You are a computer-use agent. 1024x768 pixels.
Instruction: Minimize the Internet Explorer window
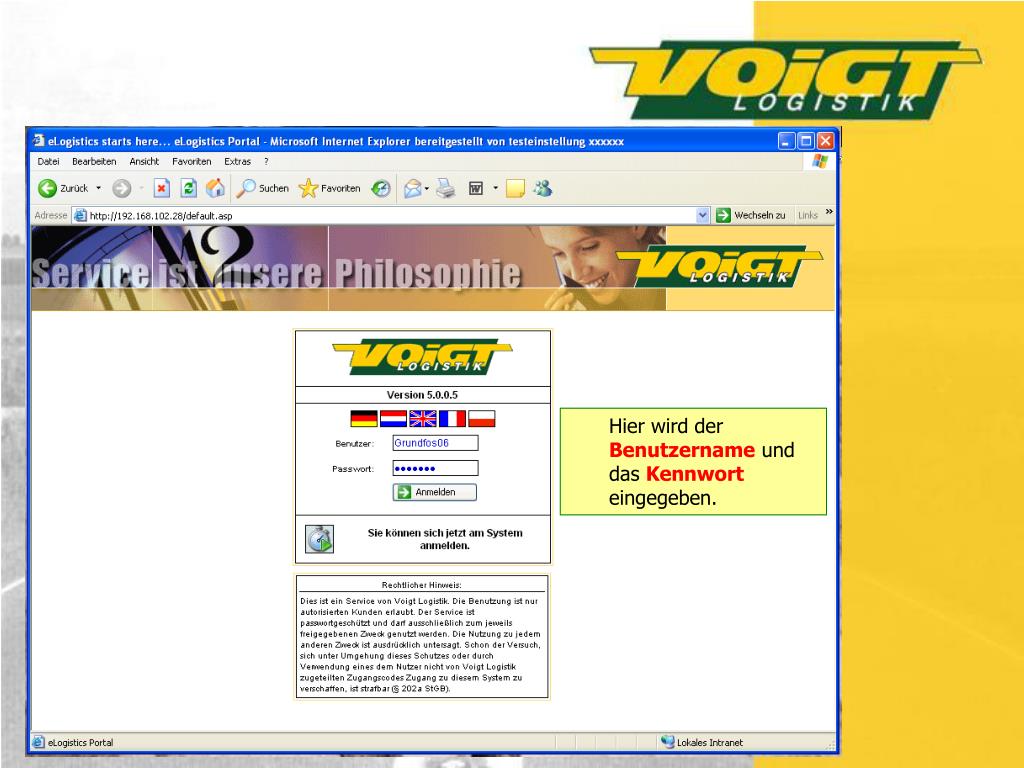[x=787, y=140]
